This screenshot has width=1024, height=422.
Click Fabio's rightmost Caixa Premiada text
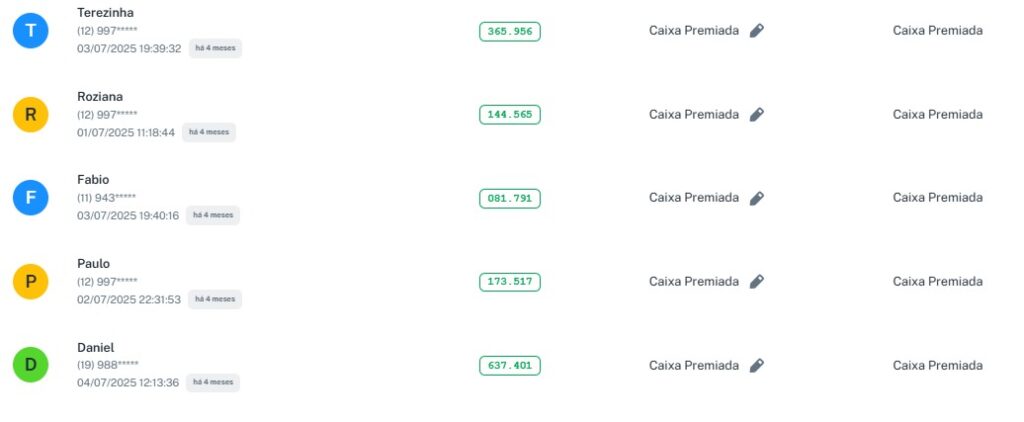937,198
